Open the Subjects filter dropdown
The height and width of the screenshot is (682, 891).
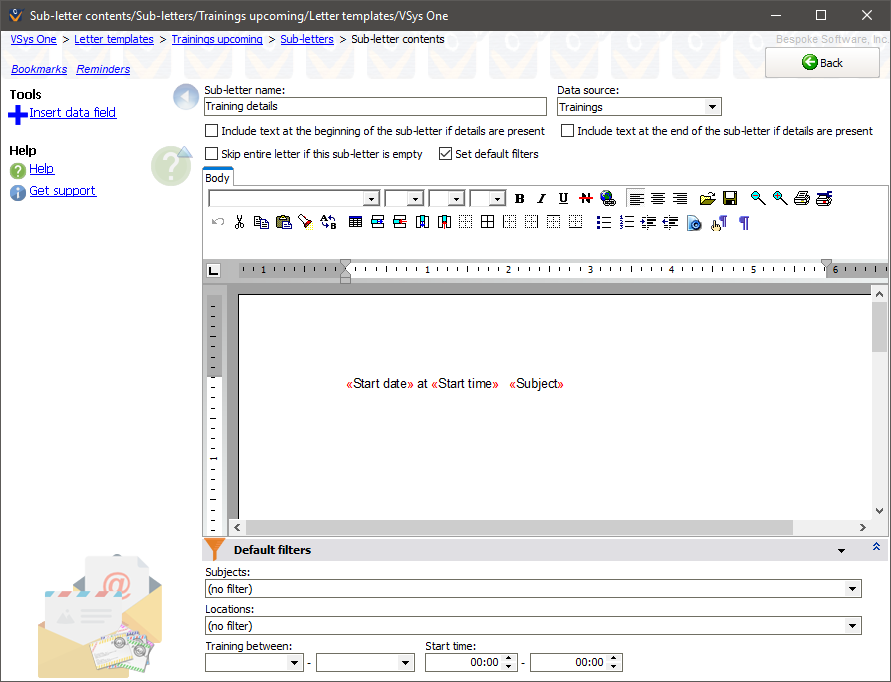pyautogui.click(x=850, y=588)
